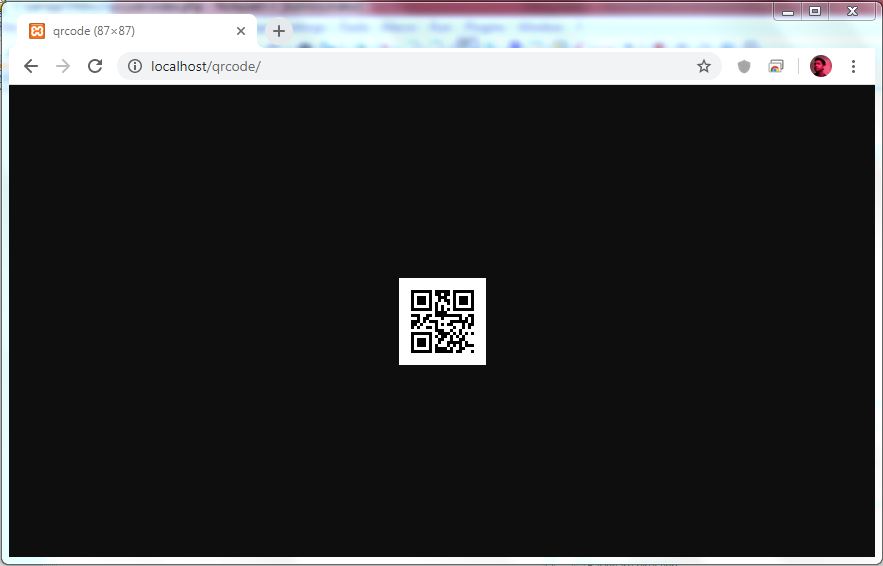Focus the localhost/qrcode/ address bar
This screenshot has height=566, width=883.
pos(417,66)
